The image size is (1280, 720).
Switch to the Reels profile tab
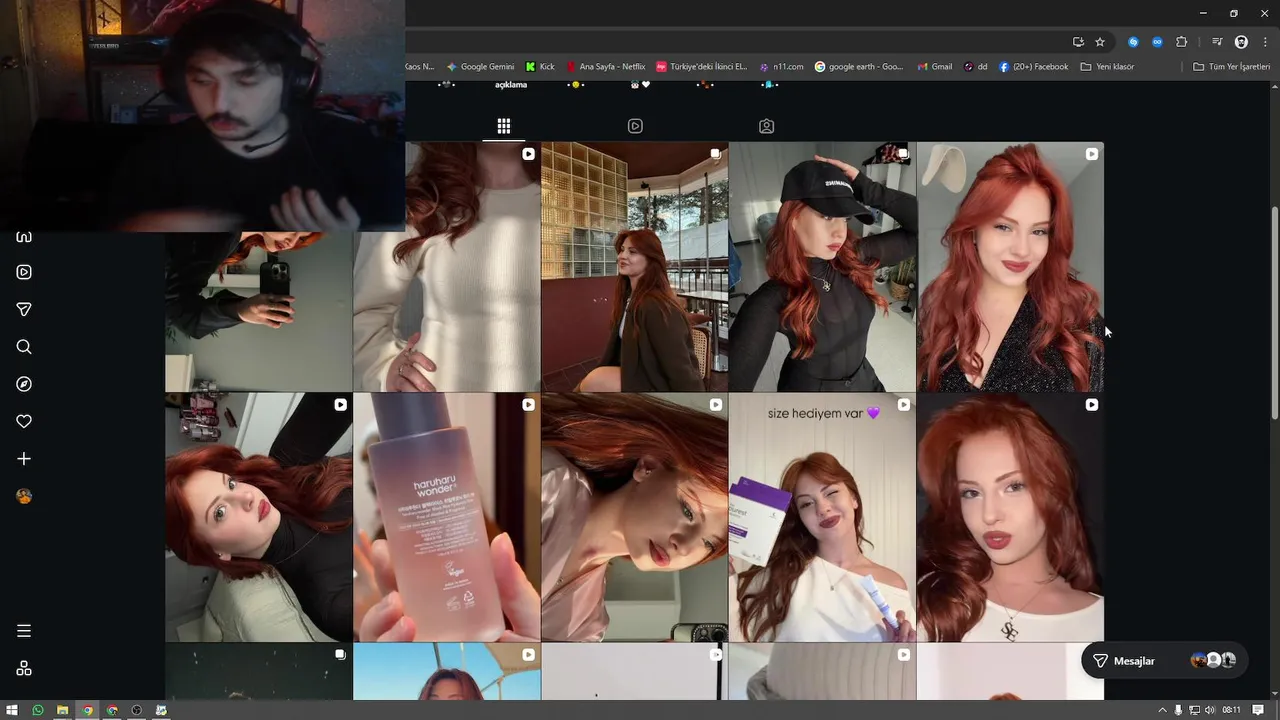click(635, 126)
